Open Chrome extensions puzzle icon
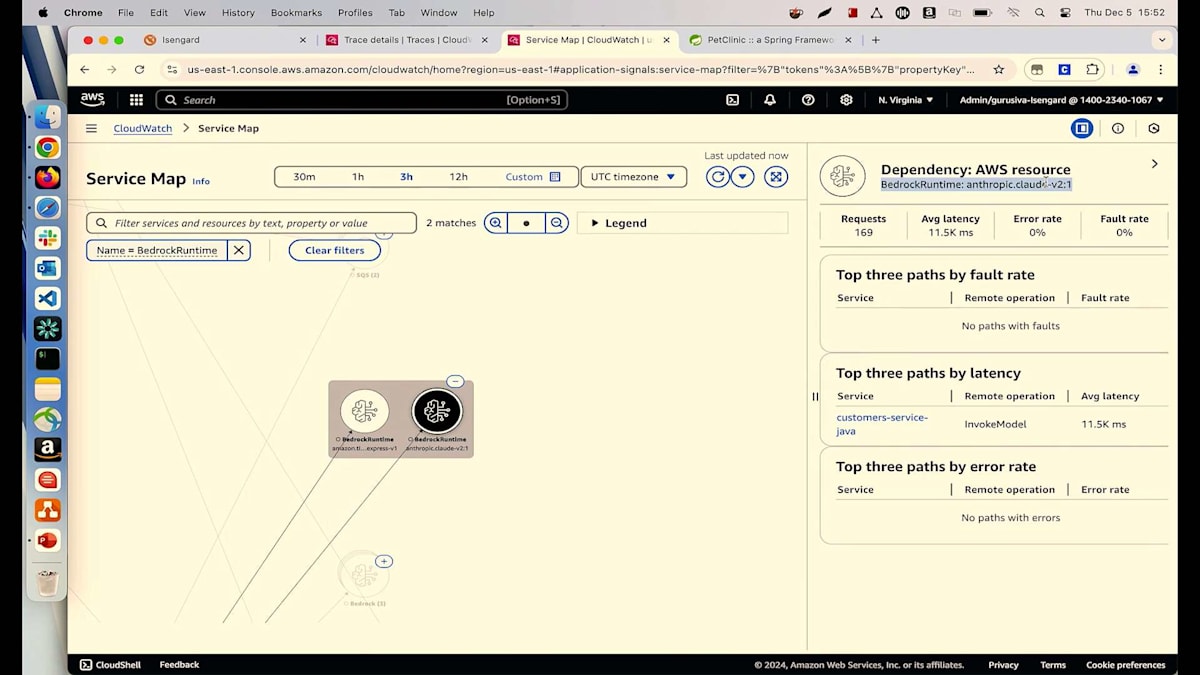The height and width of the screenshot is (675, 1200). (1092, 69)
